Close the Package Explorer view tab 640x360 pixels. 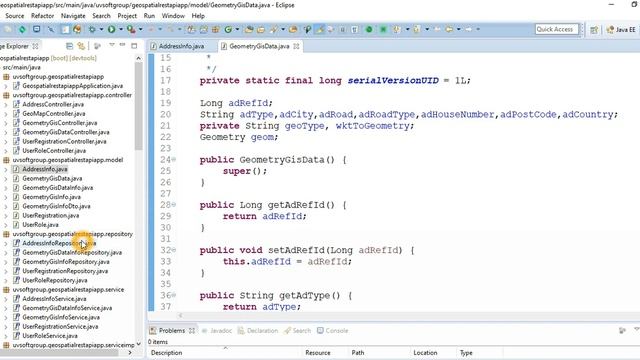tap(36, 46)
